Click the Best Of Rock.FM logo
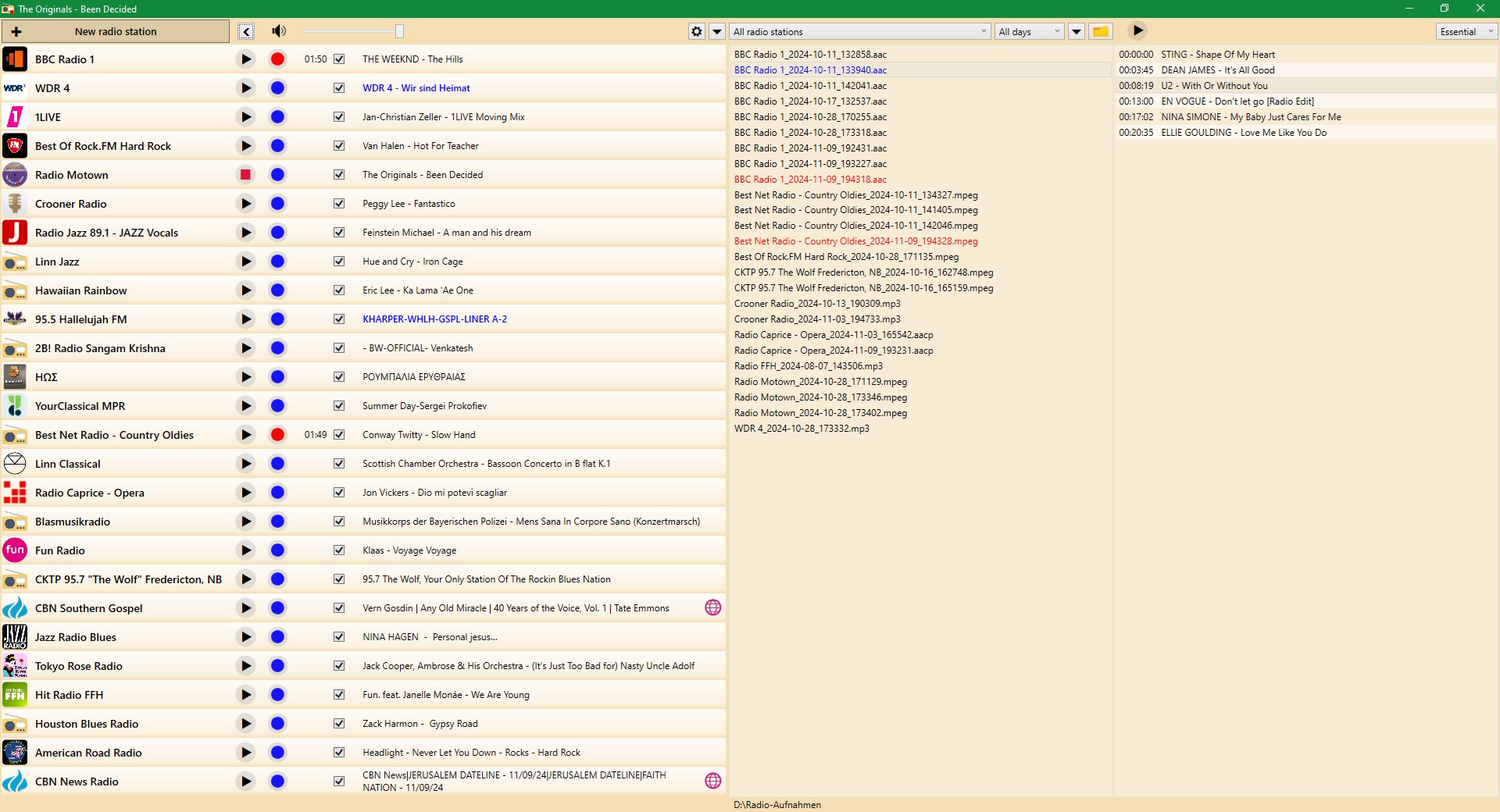The image size is (1500, 812). (15, 146)
